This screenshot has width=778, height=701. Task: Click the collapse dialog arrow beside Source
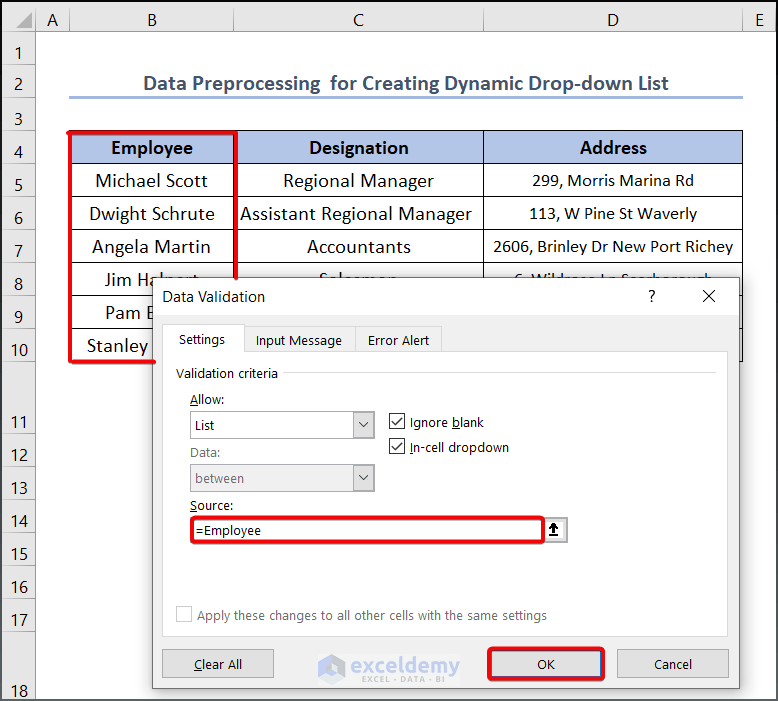pyautogui.click(x=555, y=530)
